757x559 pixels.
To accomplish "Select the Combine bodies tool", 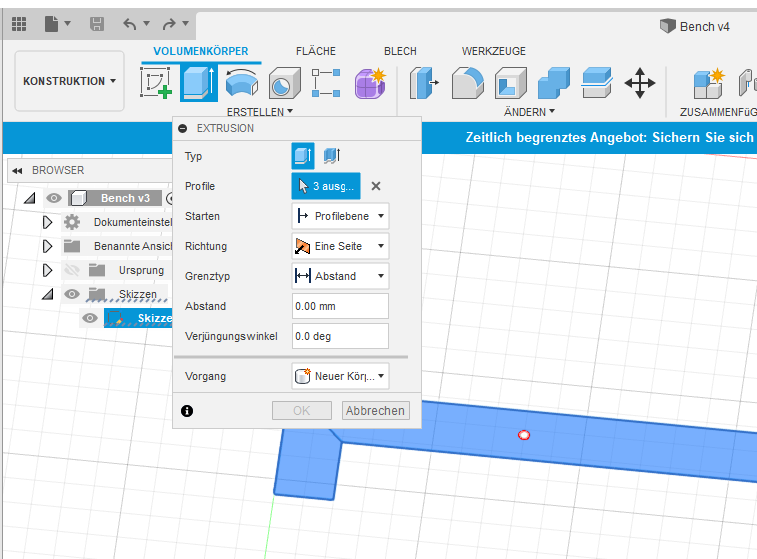I will point(554,83).
